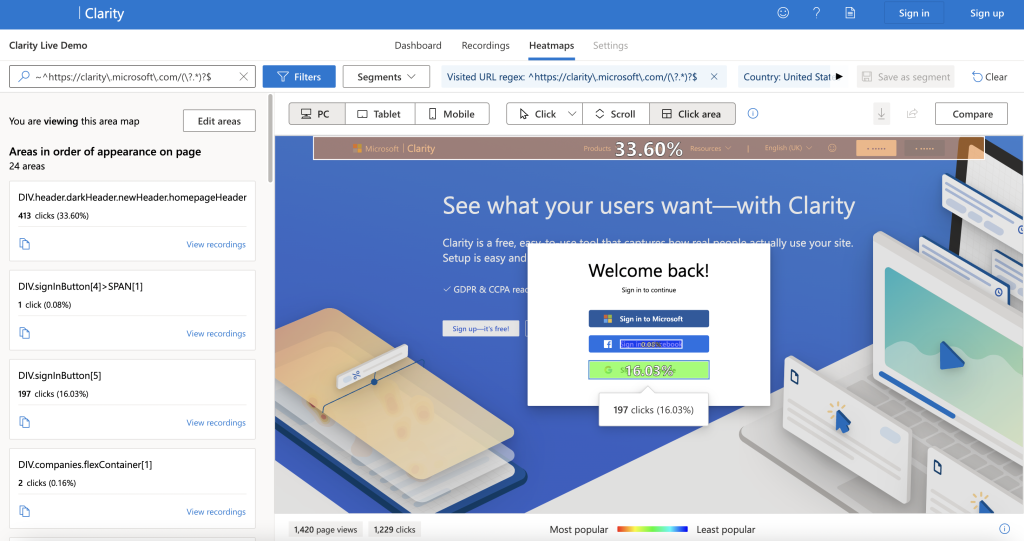Switch device view to Tablet
This screenshot has width=1024, height=541.
tap(380, 114)
